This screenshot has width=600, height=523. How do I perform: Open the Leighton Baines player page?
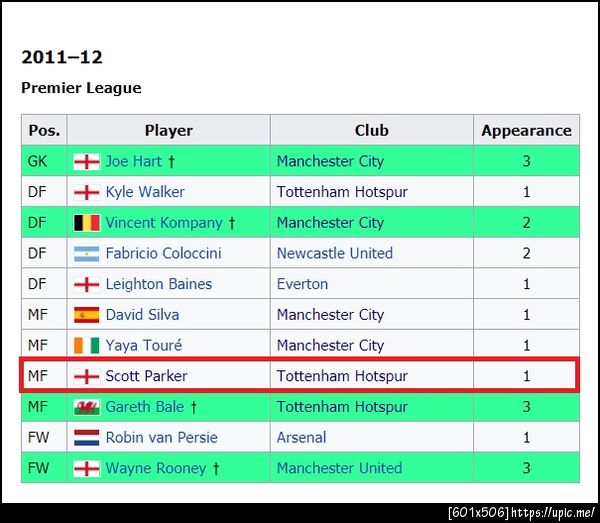159,284
